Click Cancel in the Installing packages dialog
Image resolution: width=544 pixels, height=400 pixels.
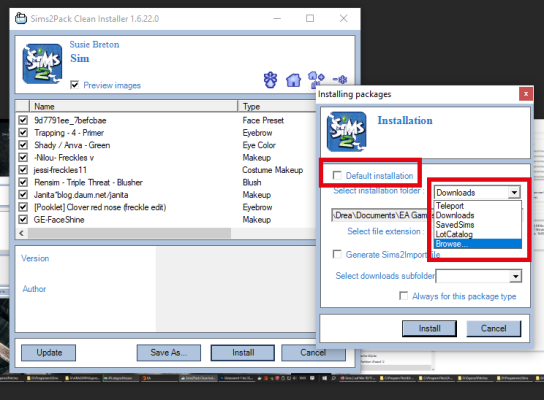pos(494,329)
